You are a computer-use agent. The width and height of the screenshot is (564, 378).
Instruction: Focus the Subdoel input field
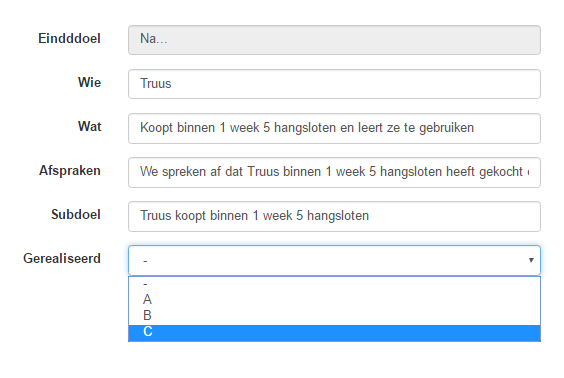tap(334, 216)
